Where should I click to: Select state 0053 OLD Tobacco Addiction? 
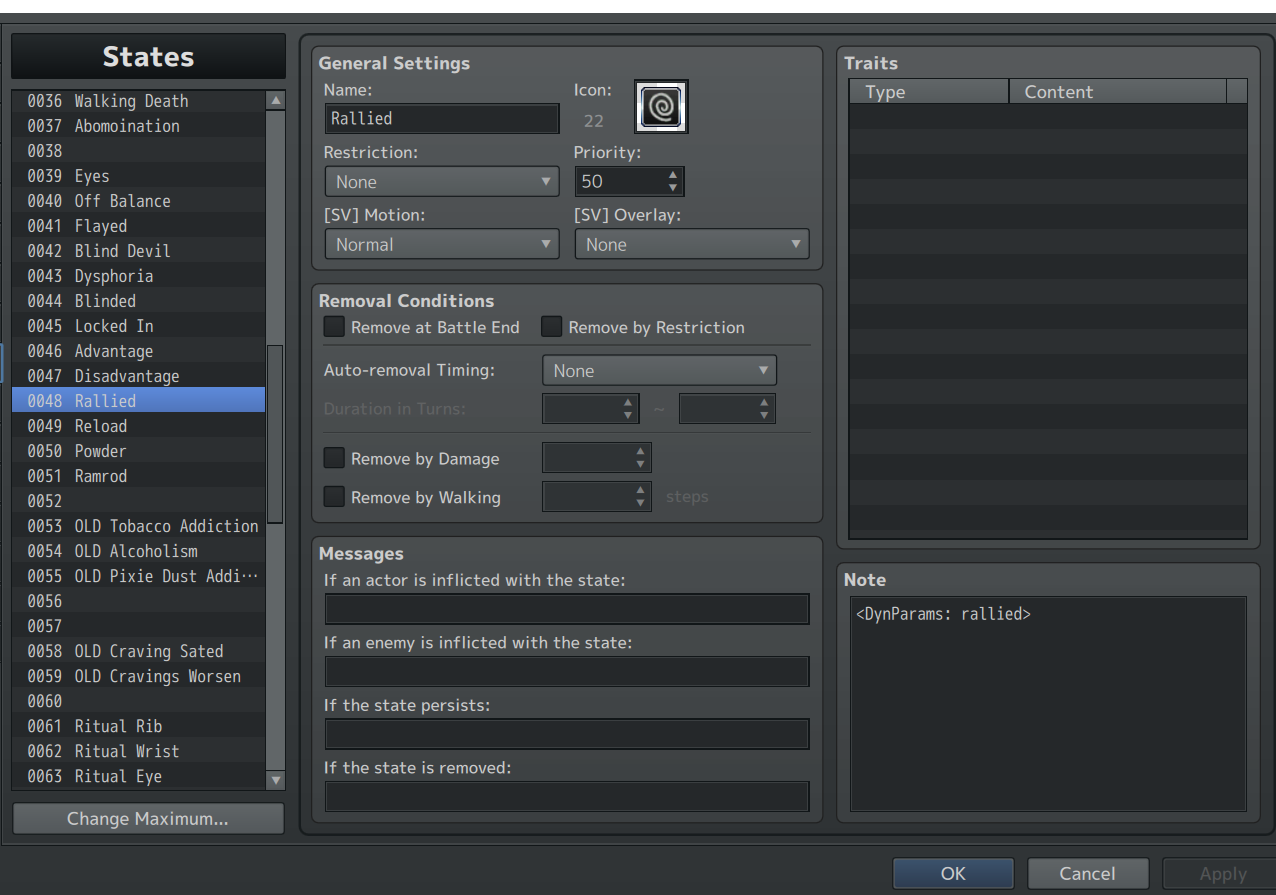point(139,526)
